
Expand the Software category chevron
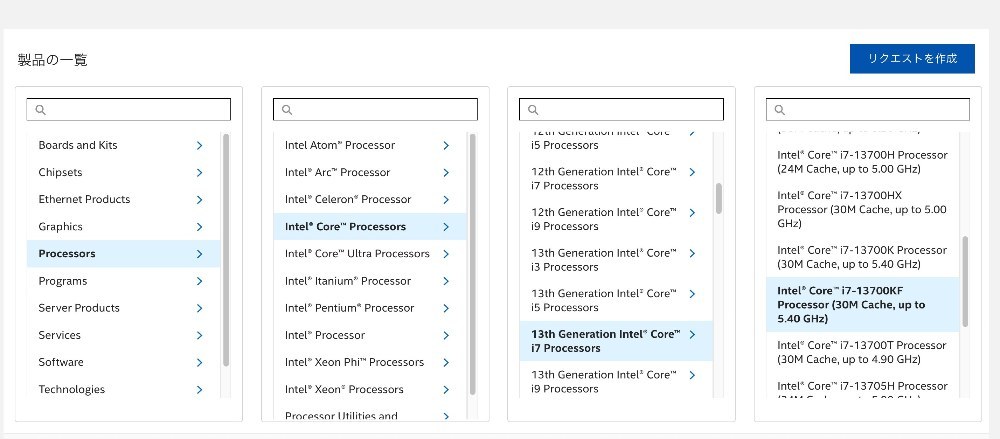tap(200, 362)
